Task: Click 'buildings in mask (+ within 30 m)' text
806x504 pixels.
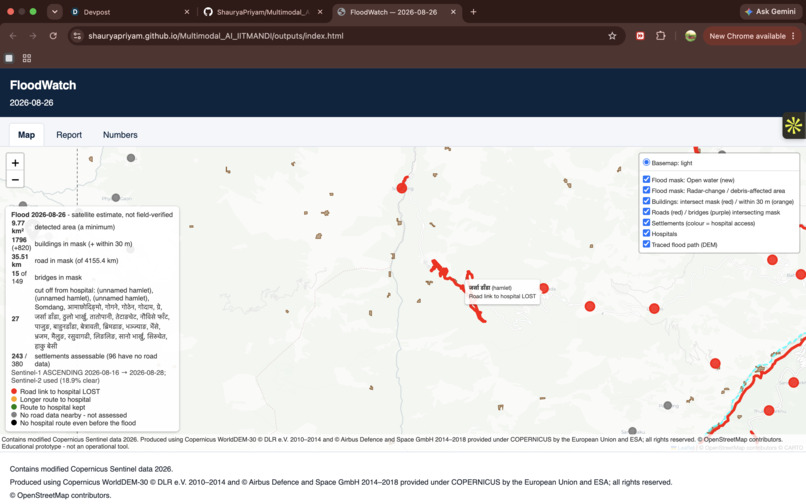Action: pyautogui.click(x=83, y=244)
